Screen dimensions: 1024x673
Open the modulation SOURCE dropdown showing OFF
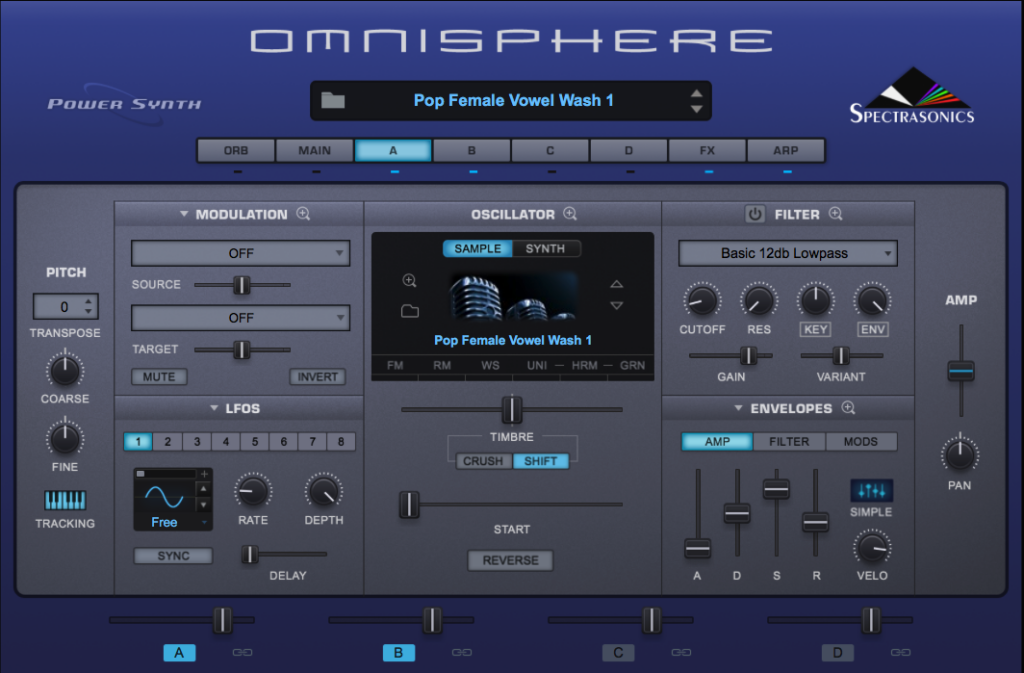[240, 253]
